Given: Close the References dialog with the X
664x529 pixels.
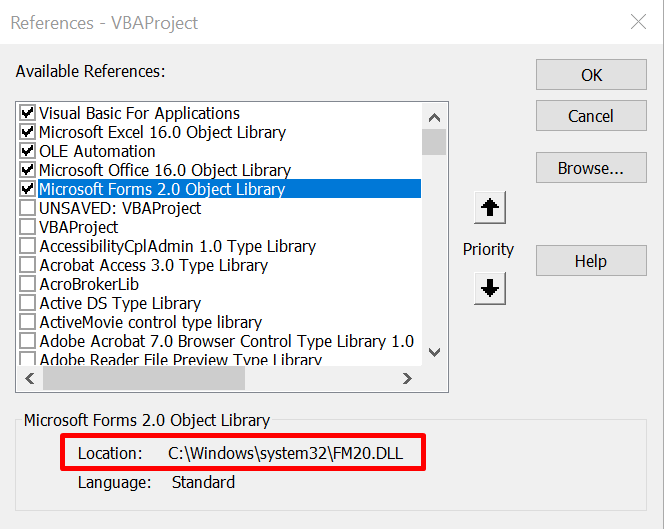Looking at the screenshot, I should tap(638, 22).
